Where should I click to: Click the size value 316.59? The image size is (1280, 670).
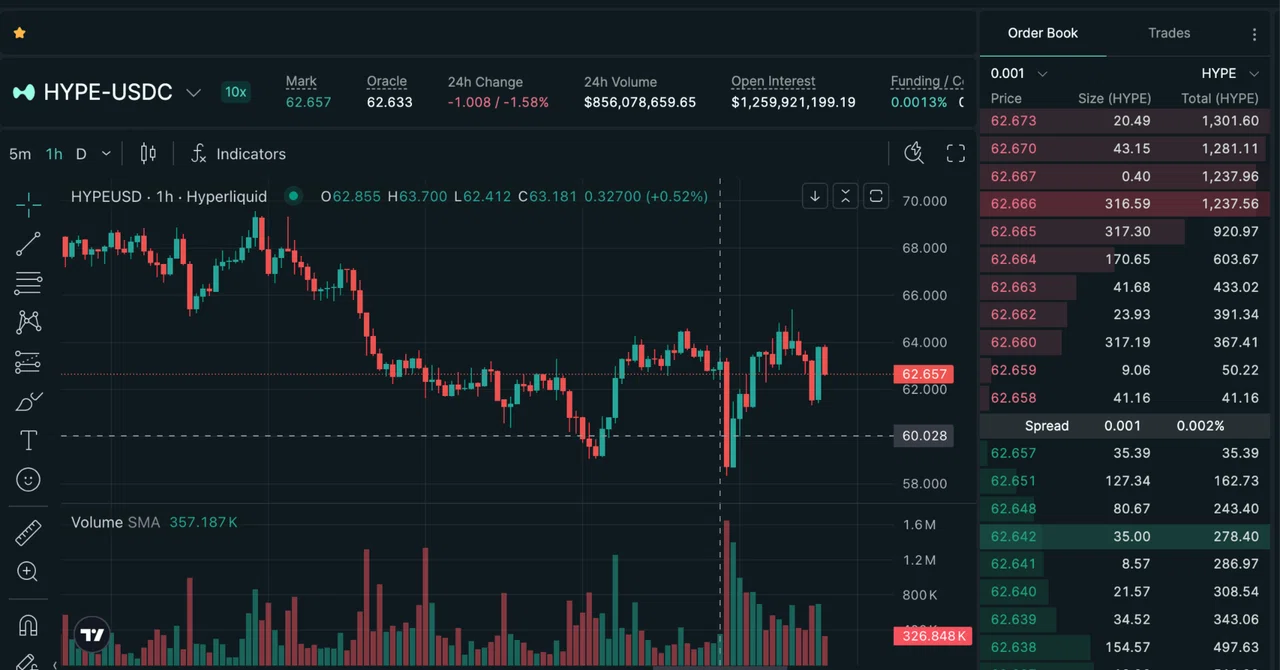point(1127,203)
